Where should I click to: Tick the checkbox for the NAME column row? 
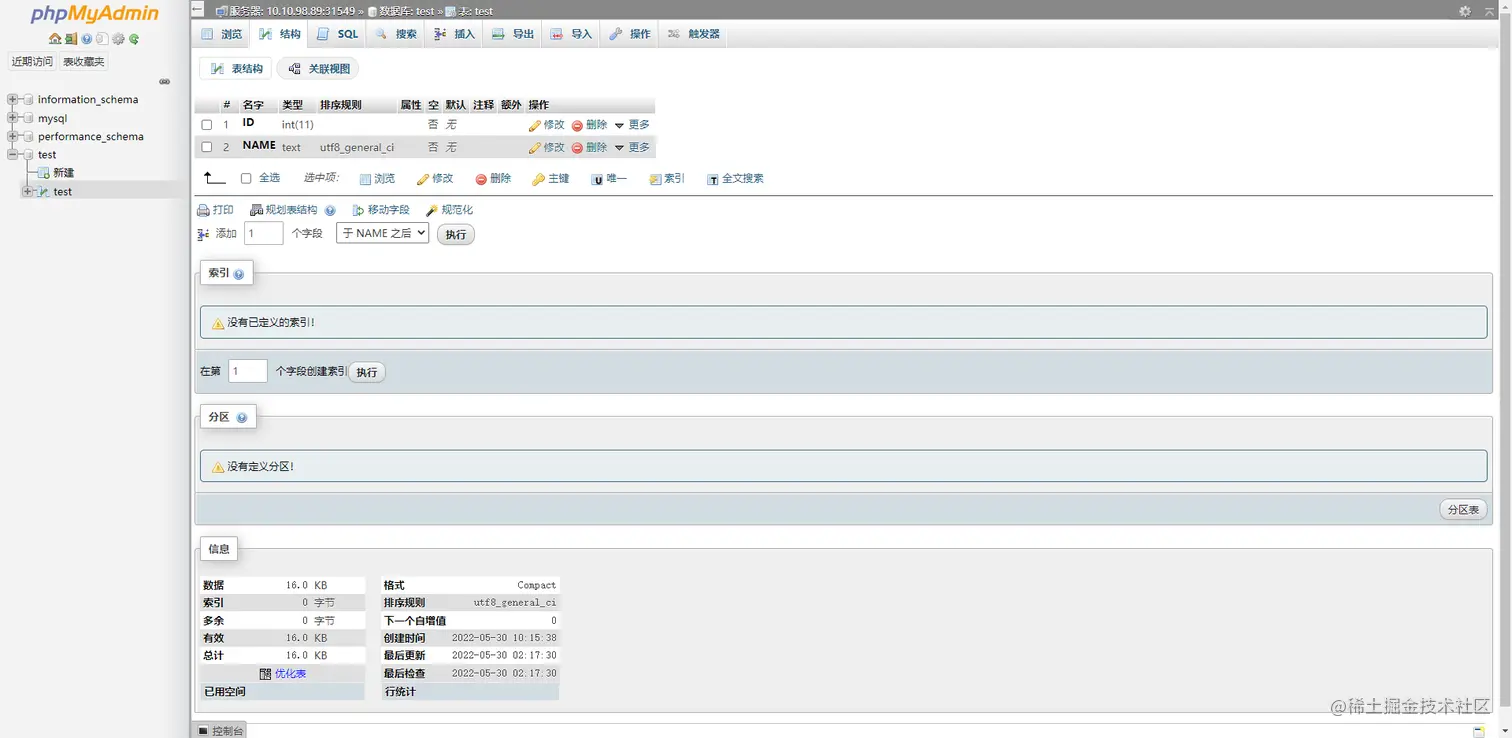[207, 147]
